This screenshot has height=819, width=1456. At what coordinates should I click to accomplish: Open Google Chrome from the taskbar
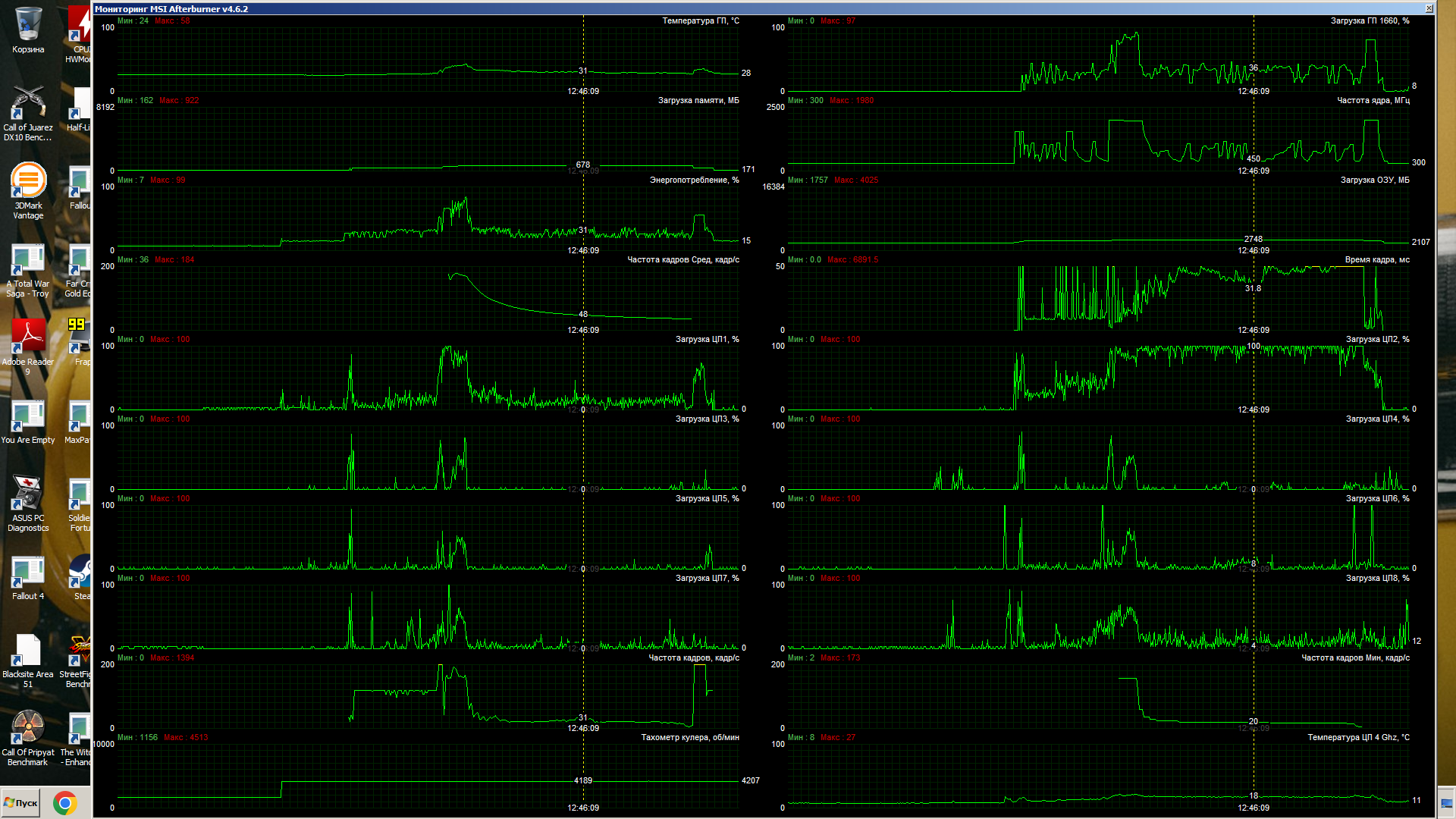point(65,803)
